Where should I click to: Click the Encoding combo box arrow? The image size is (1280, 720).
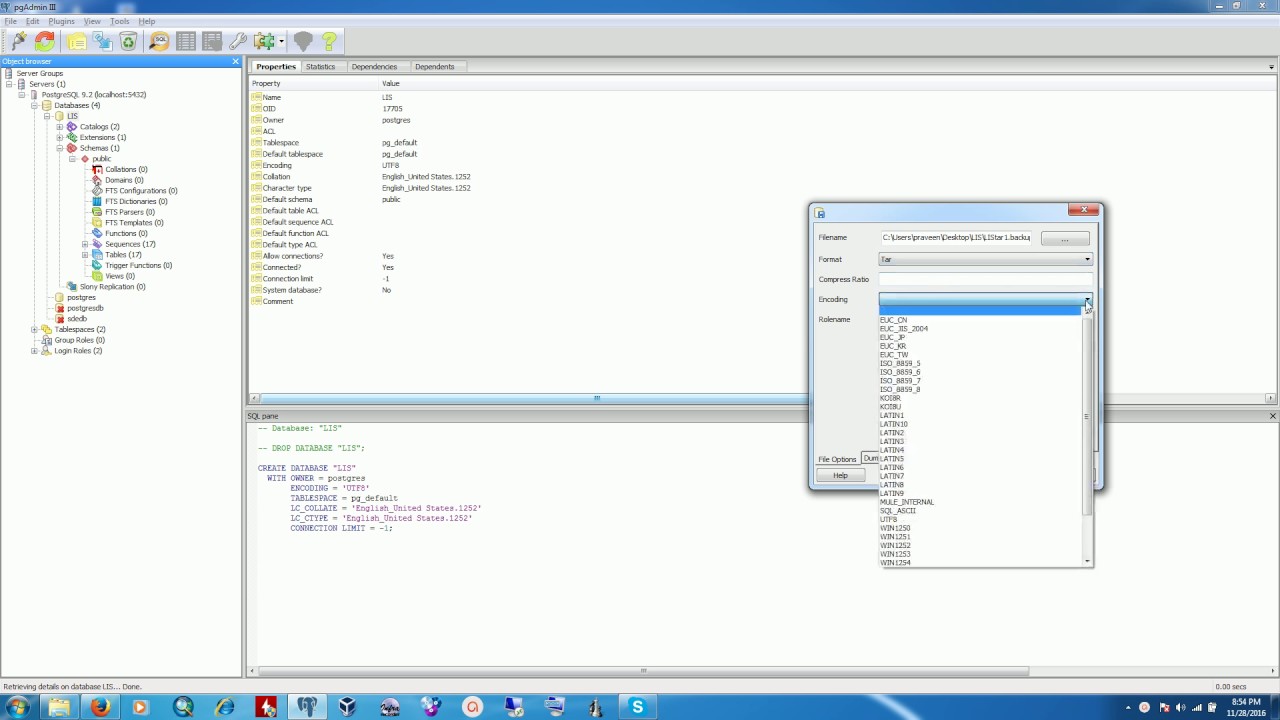point(1087,299)
